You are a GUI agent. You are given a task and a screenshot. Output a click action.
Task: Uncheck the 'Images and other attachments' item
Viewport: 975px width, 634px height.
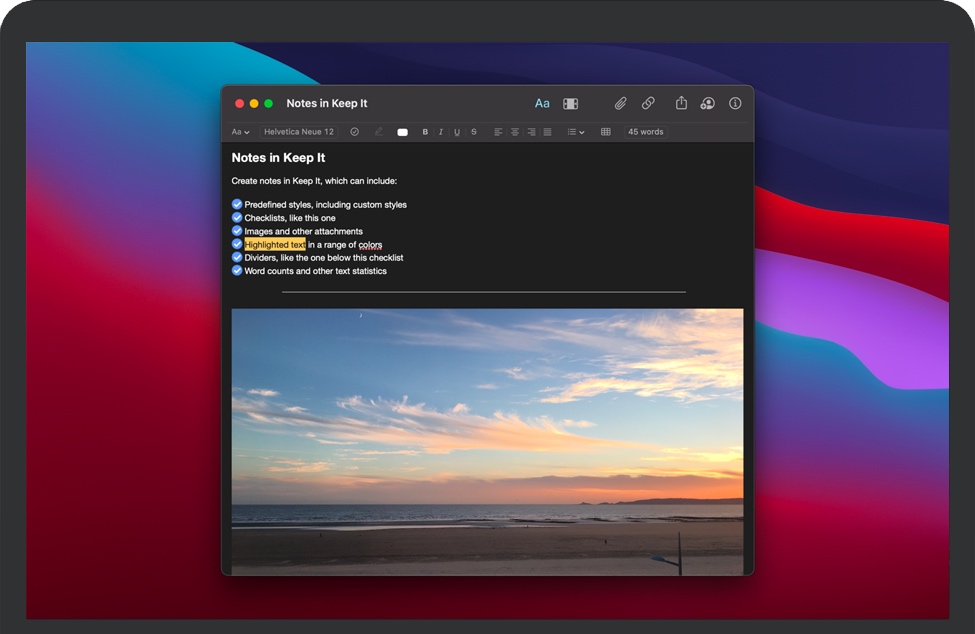click(237, 231)
